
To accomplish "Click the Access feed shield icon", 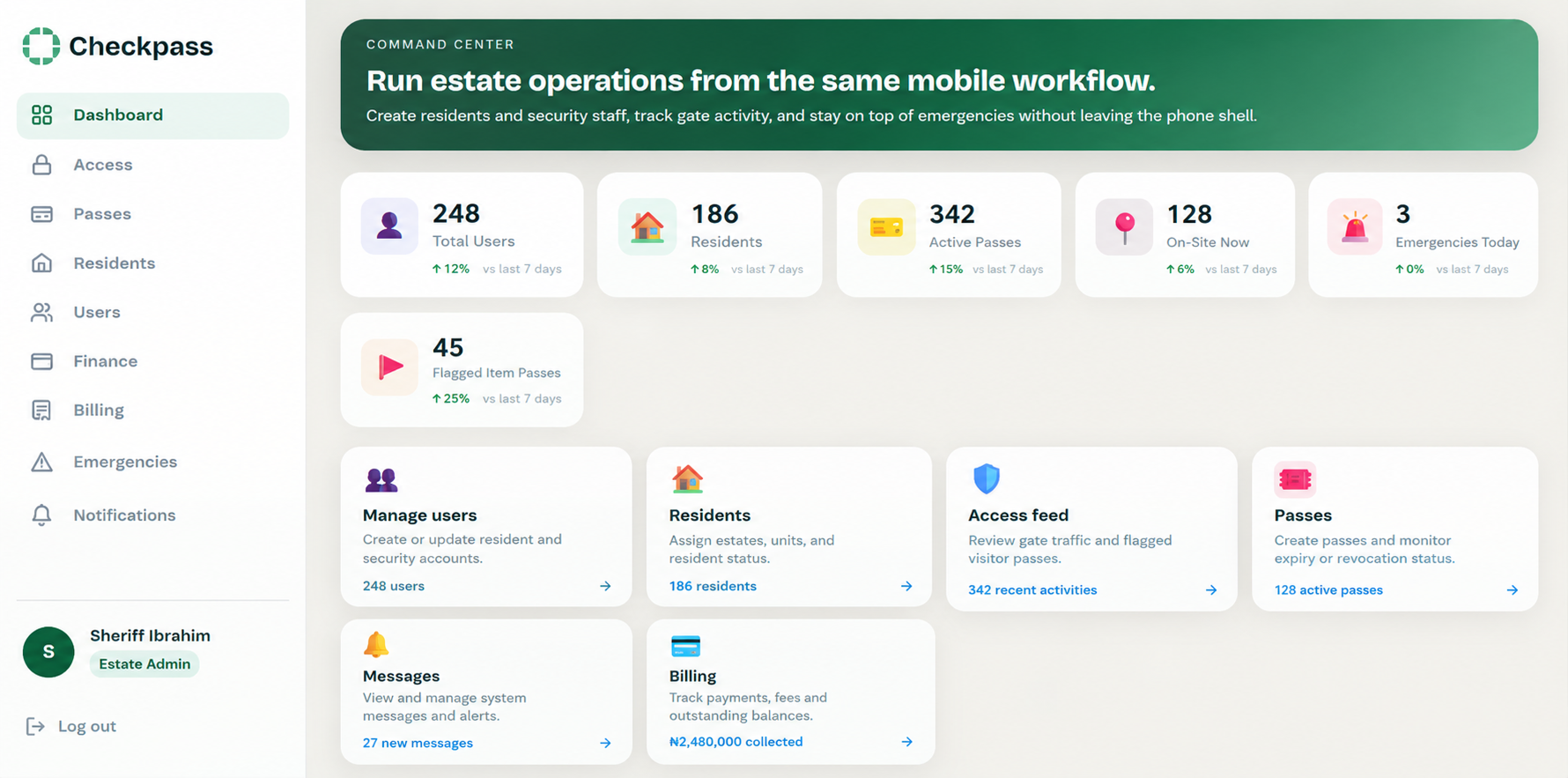I will pyautogui.click(x=986, y=478).
